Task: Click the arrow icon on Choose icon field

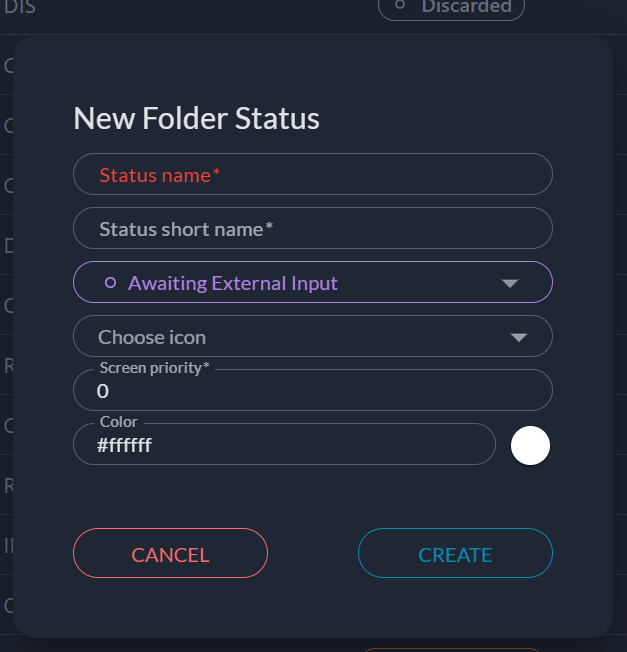Action: [518, 337]
